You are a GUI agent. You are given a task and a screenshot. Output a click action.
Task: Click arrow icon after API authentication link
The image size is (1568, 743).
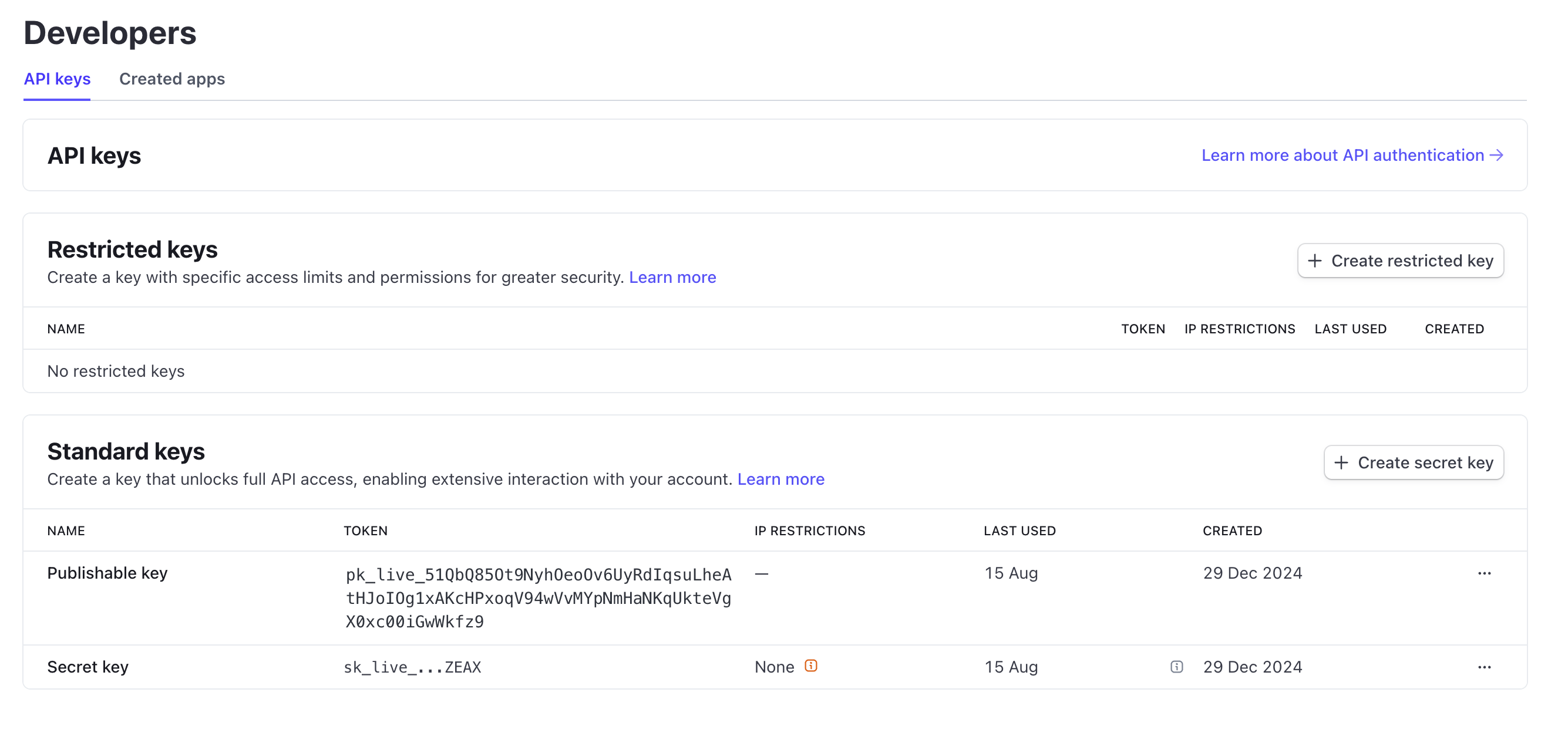tap(1497, 155)
